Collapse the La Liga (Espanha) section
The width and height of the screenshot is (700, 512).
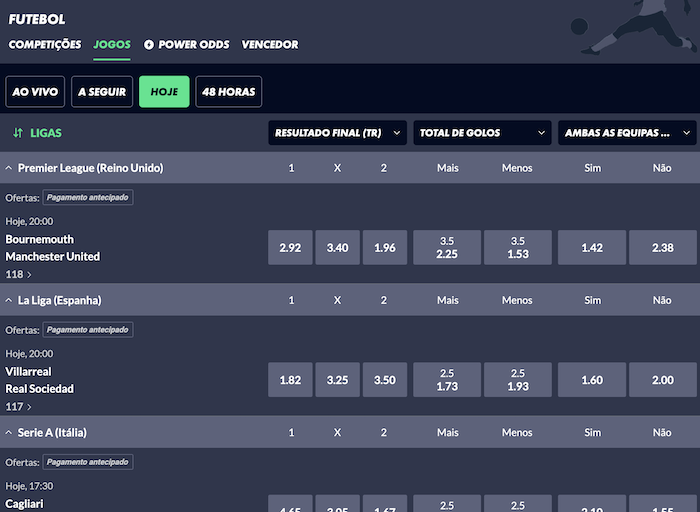coord(9,300)
